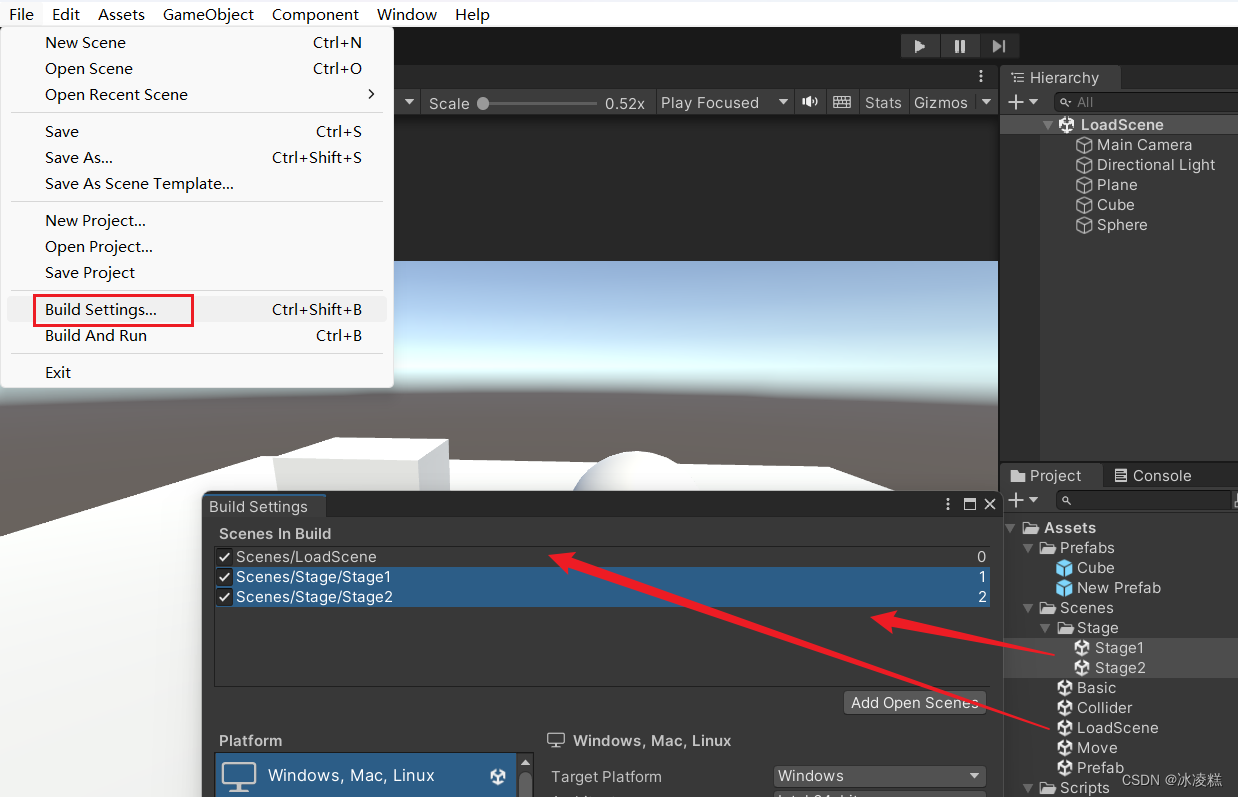Switch to the Console tab
1238x797 pixels.
point(1160,475)
